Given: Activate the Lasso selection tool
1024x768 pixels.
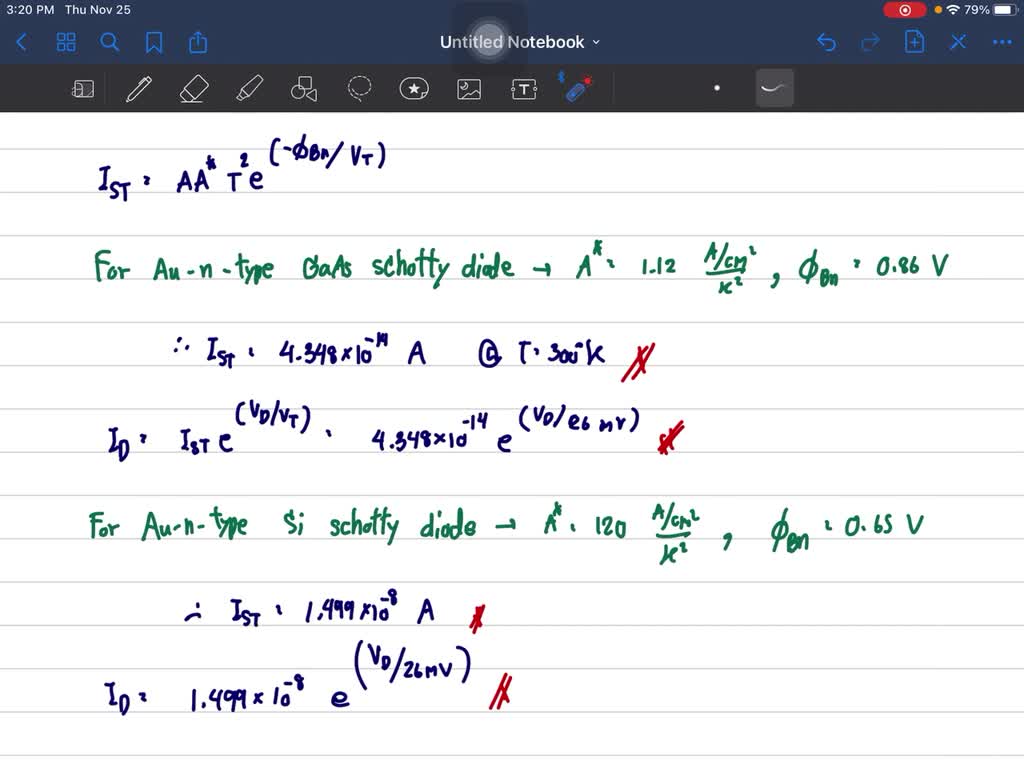Looking at the screenshot, I should tap(358, 88).
